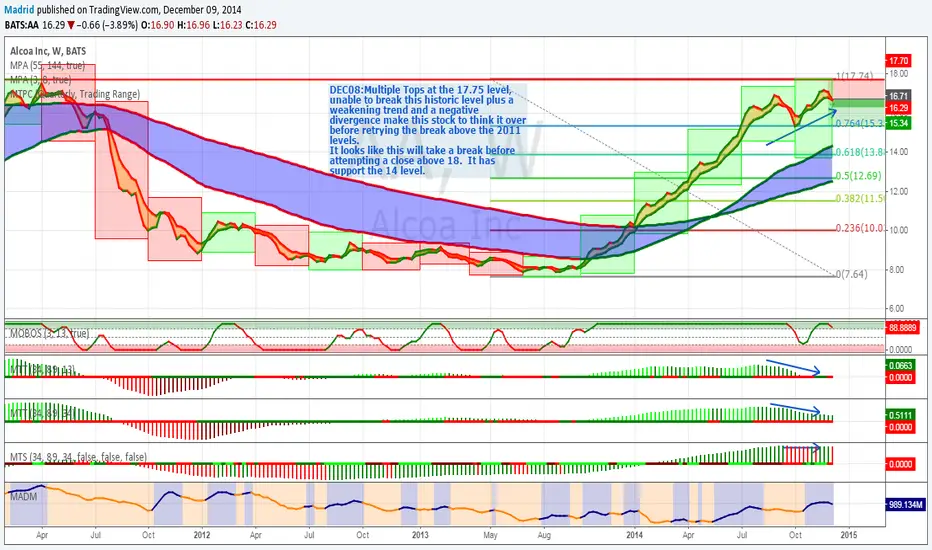Click the red 16.29 price label on axis
The width and height of the screenshot is (932, 550).
tap(898, 108)
